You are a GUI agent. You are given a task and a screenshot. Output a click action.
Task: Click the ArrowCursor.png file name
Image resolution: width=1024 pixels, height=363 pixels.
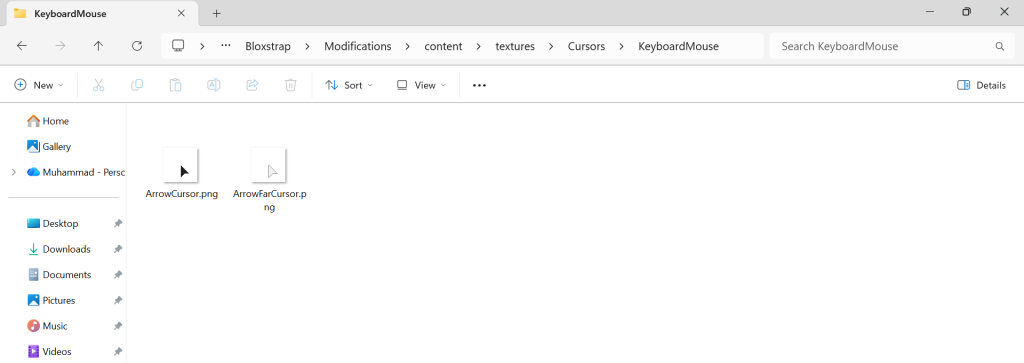pyautogui.click(x=182, y=194)
